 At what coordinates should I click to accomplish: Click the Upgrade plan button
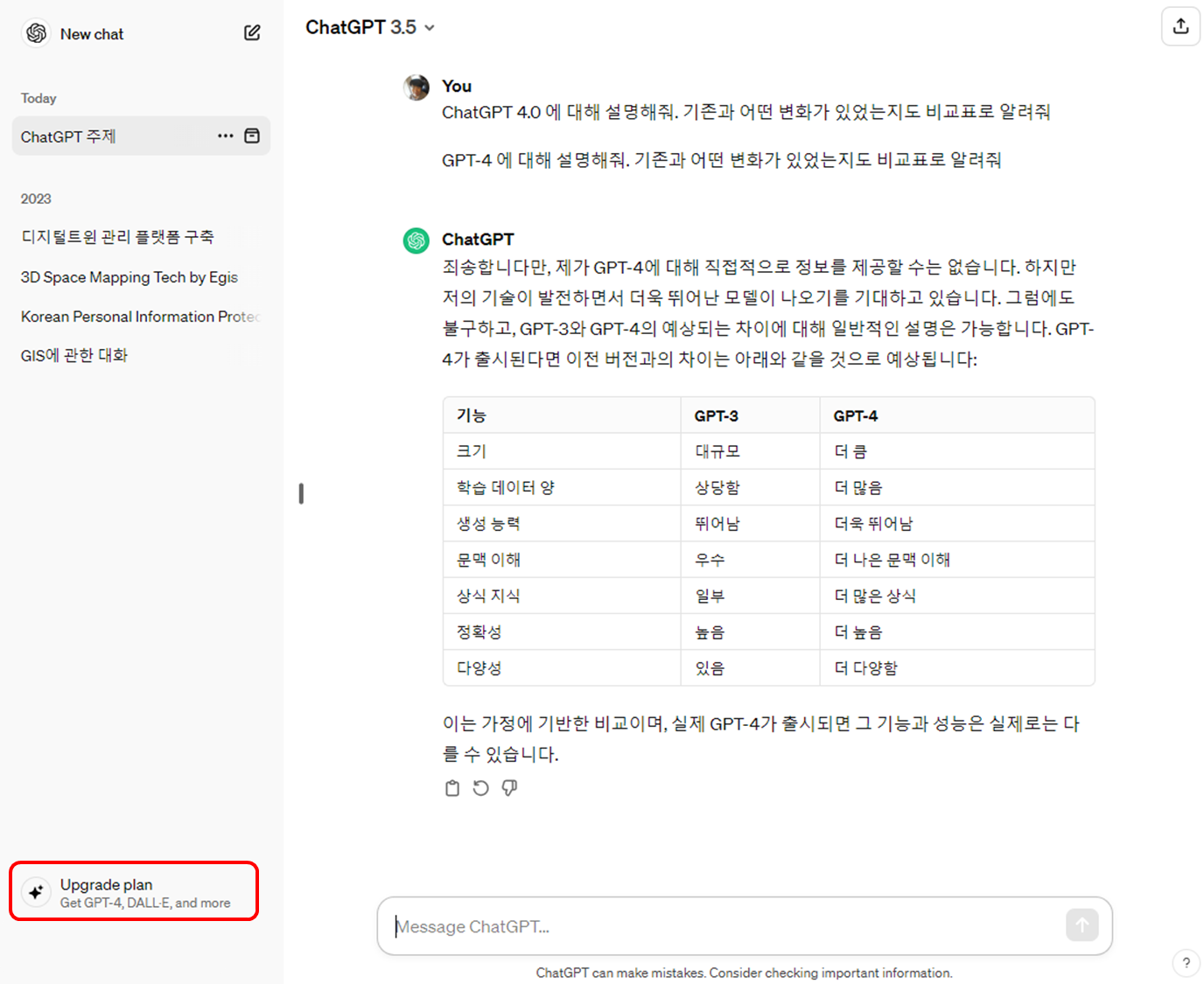(x=134, y=891)
